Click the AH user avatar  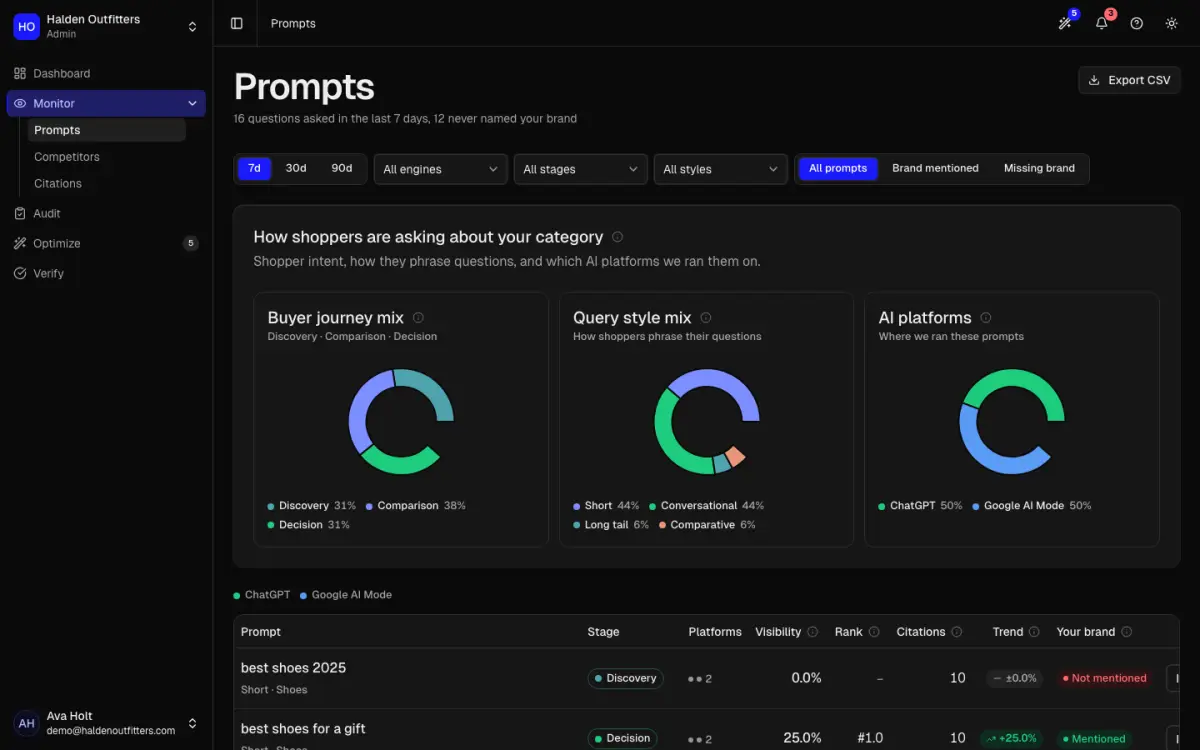coord(27,723)
